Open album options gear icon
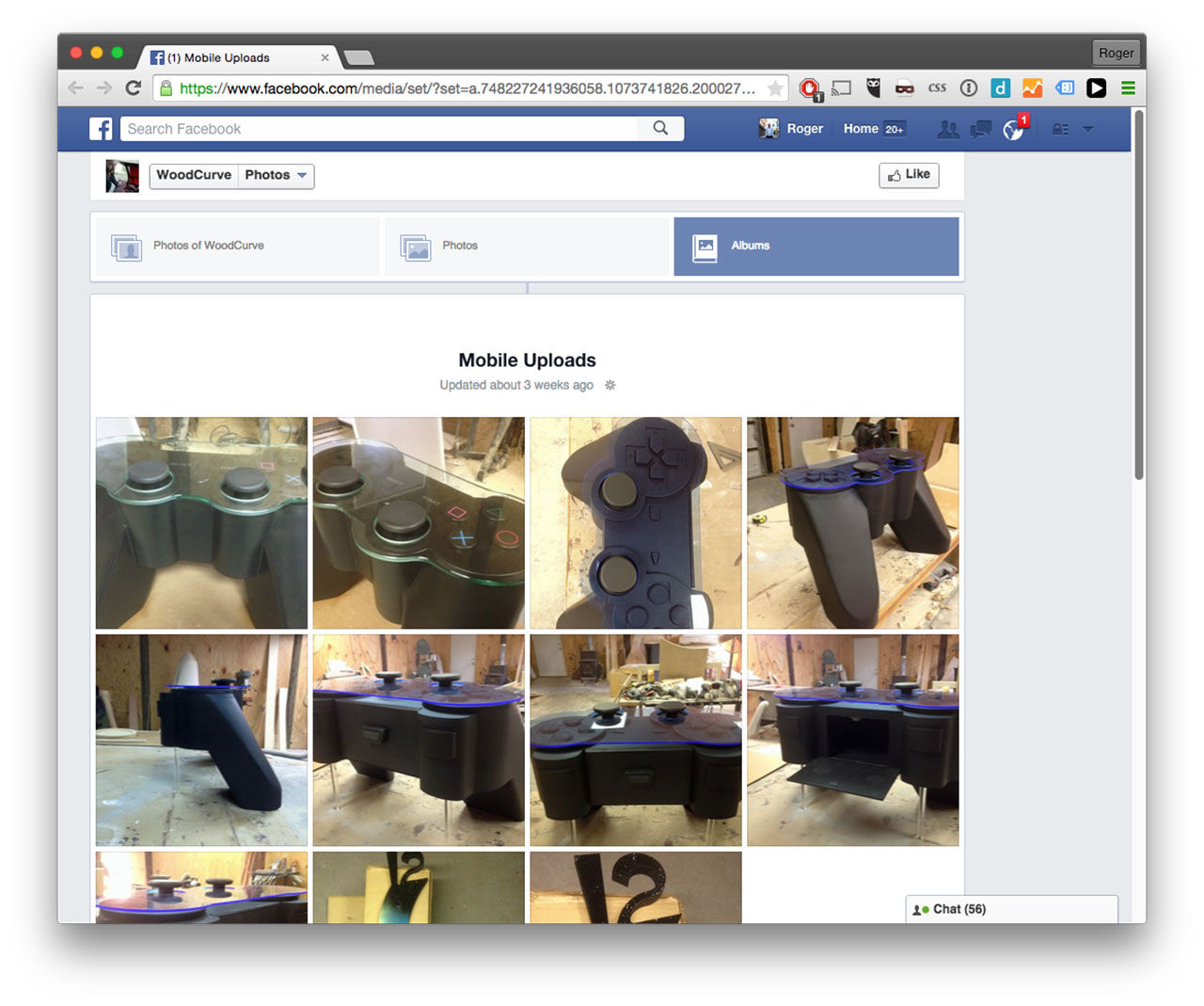 (x=610, y=385)
